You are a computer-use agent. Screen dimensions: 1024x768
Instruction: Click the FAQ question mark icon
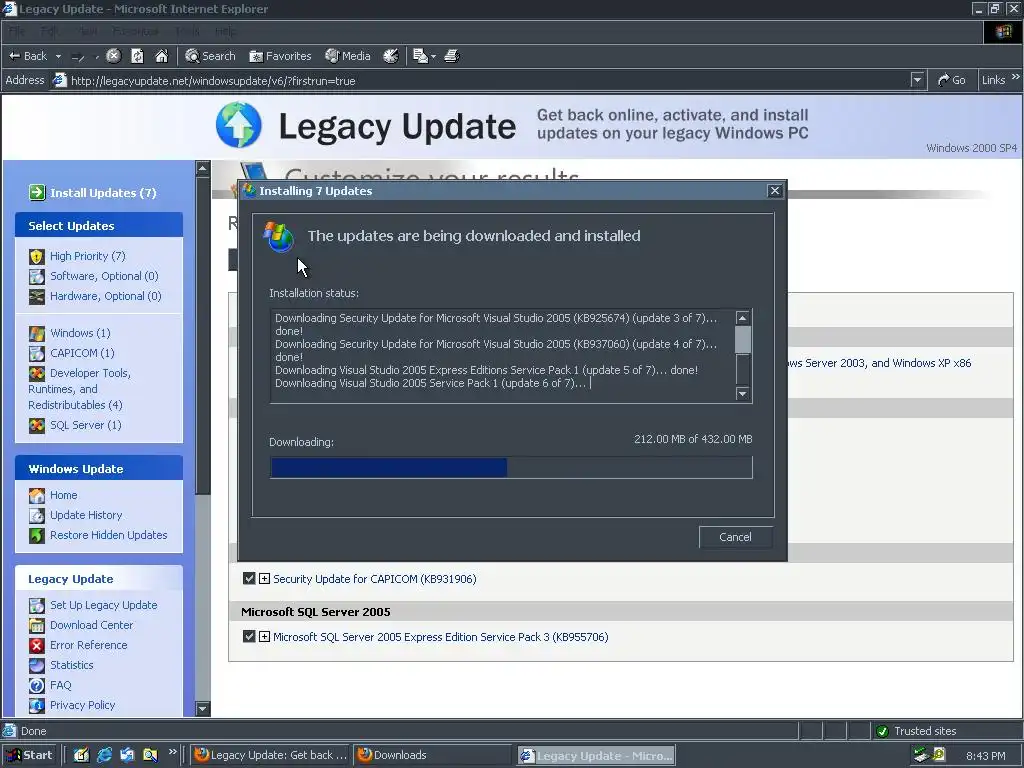point(37,685)
